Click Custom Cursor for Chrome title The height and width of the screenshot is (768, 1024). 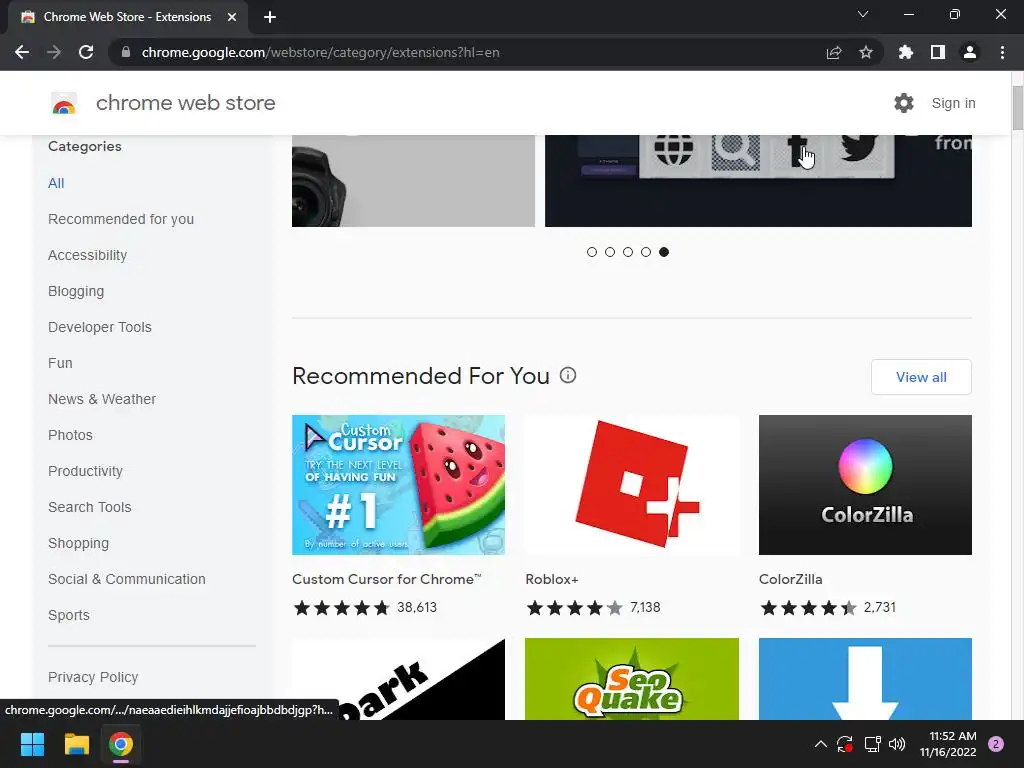point(387,579)
